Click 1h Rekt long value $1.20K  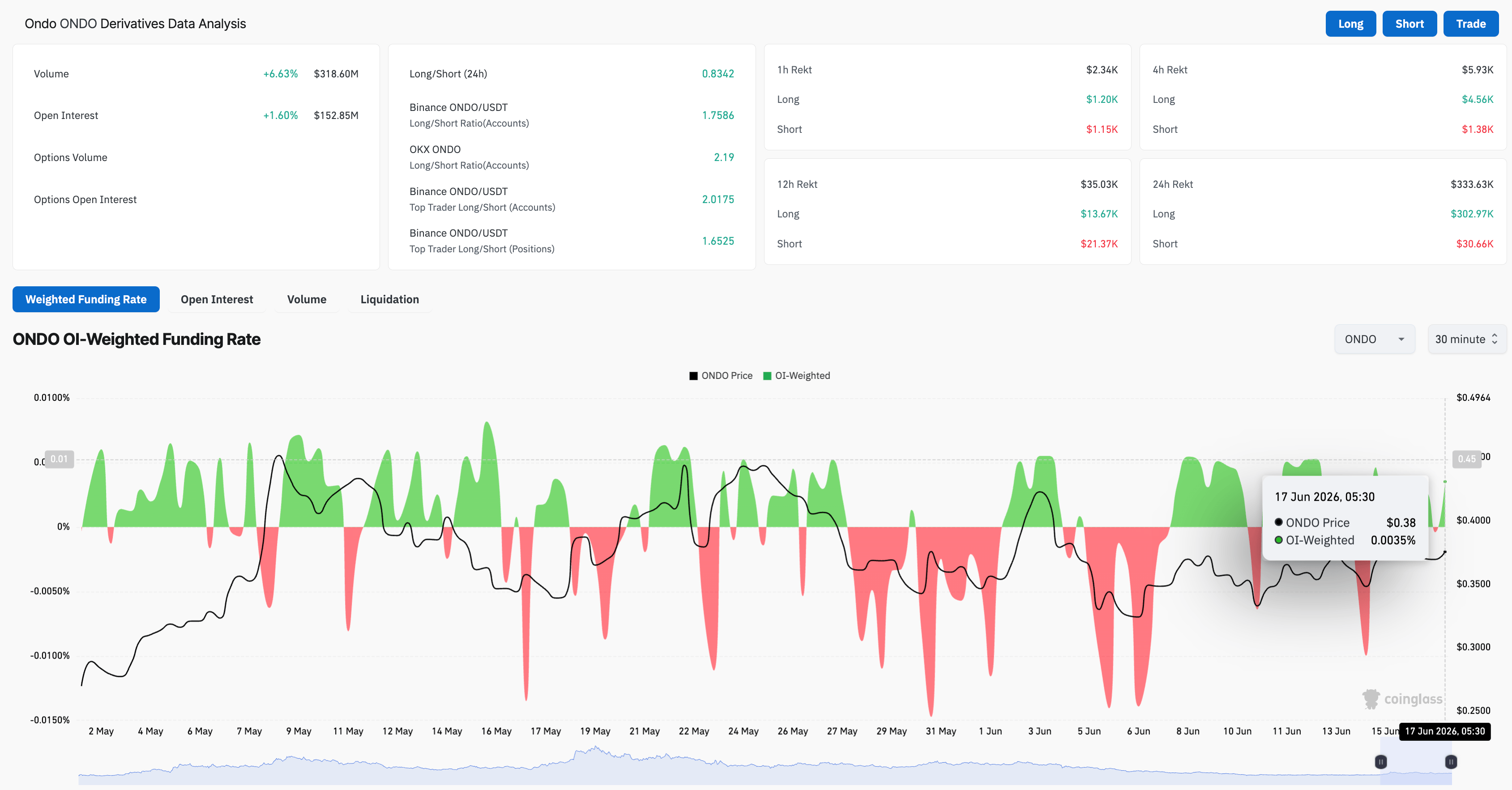[1102, 100]
